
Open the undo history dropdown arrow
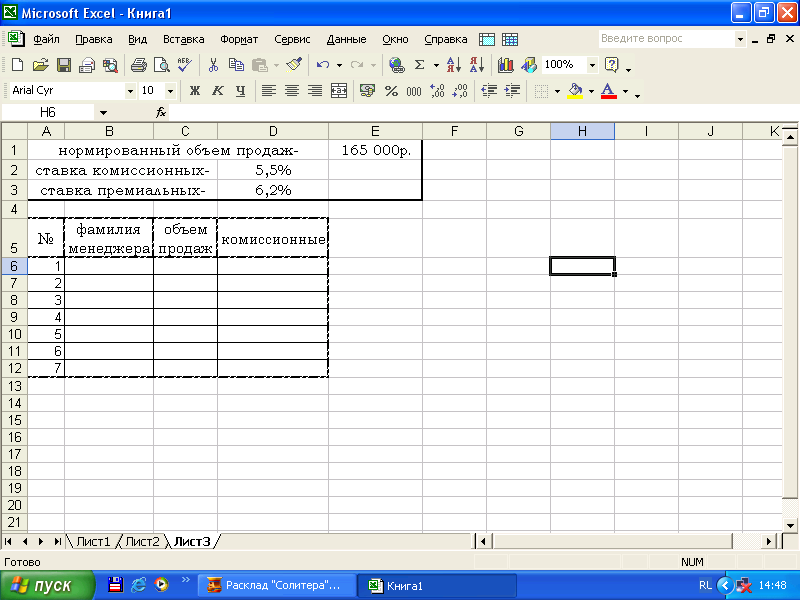(x=339, y=65)
